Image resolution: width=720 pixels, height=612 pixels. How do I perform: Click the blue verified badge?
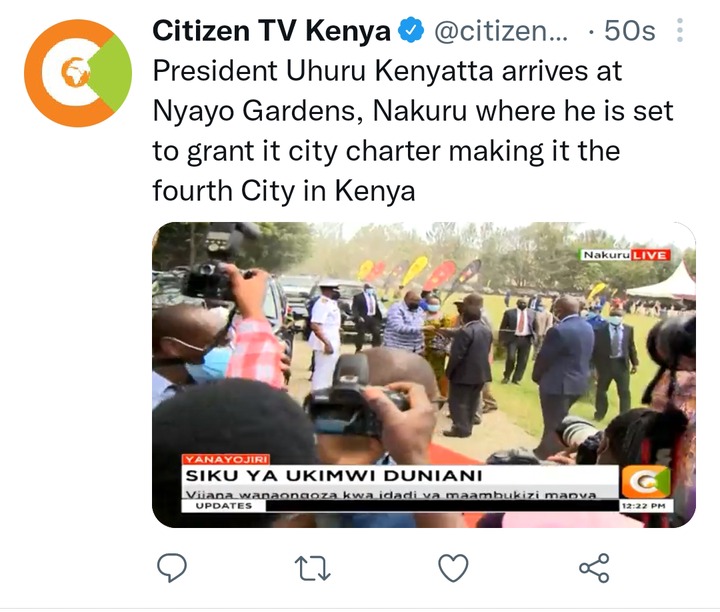(411, 30)
